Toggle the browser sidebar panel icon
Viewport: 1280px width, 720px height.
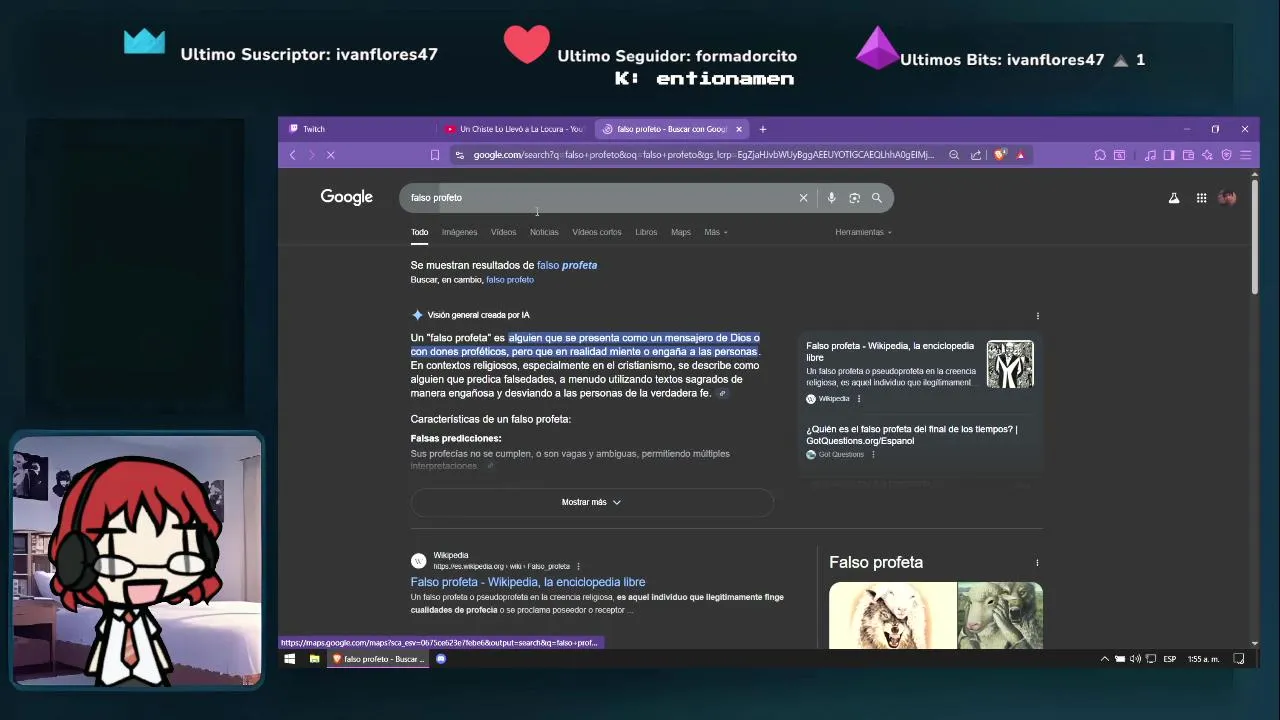[x=1169, y=155]
